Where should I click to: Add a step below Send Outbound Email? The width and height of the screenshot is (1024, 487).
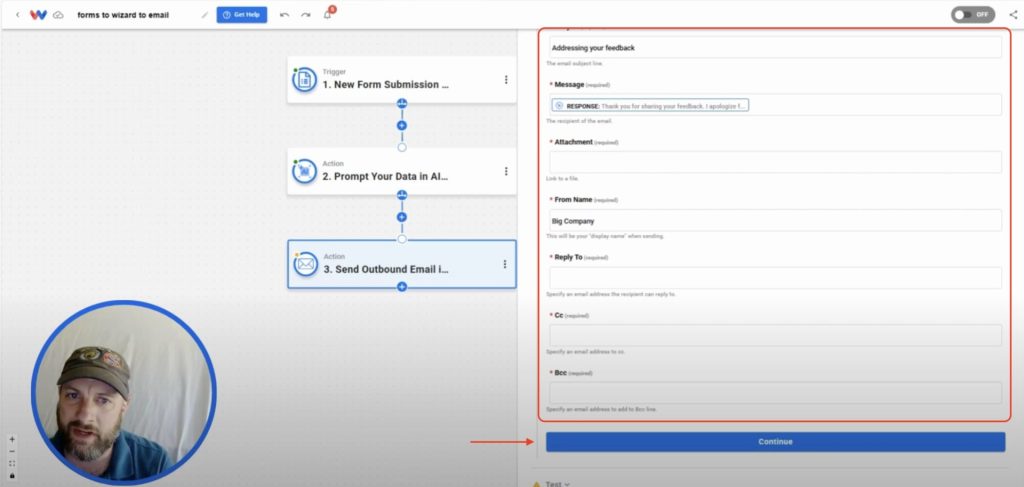click(402, 286)
